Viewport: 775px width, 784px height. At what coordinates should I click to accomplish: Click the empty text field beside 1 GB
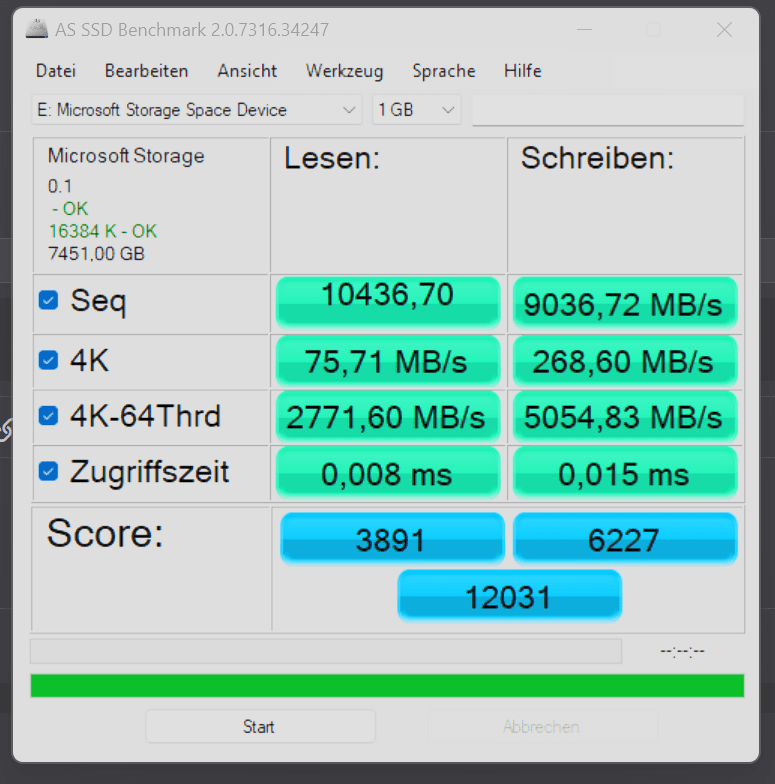coord(607,110)
